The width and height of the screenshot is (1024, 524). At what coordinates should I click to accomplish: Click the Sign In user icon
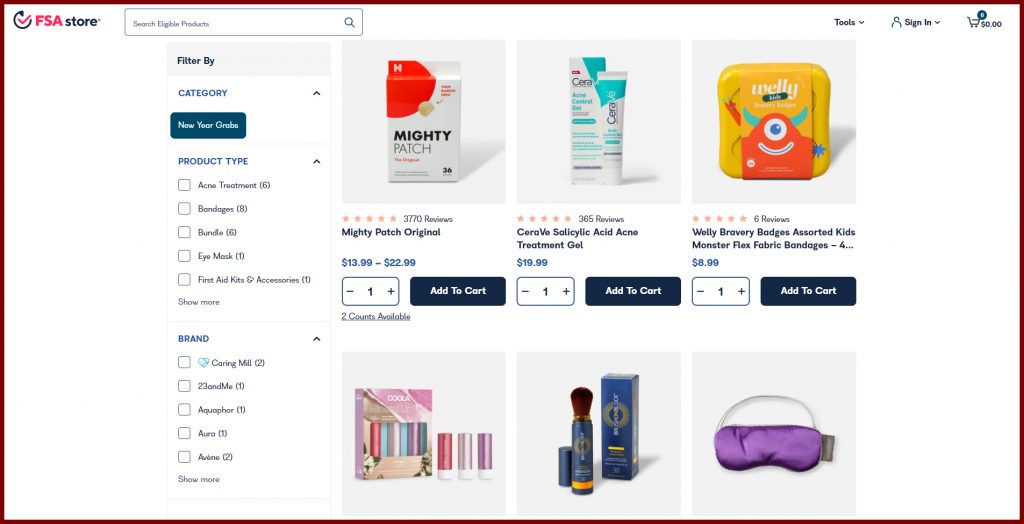pyautogui.click(x=897, y=22)
